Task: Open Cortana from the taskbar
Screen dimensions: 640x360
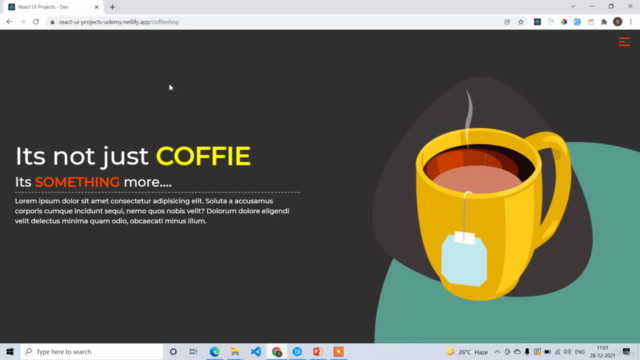Action: pyautogui.click(x=173, y=351)
